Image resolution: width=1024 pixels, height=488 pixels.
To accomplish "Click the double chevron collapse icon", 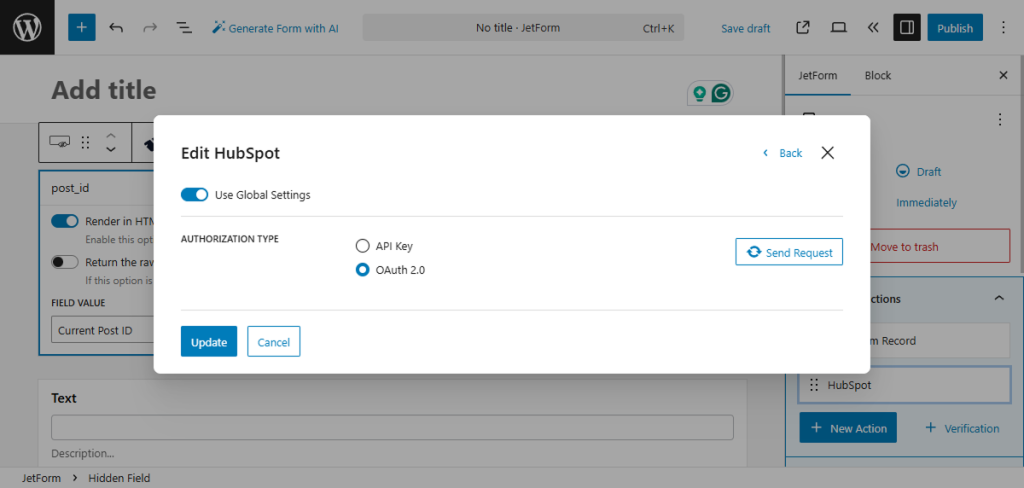I will (872, 27).
